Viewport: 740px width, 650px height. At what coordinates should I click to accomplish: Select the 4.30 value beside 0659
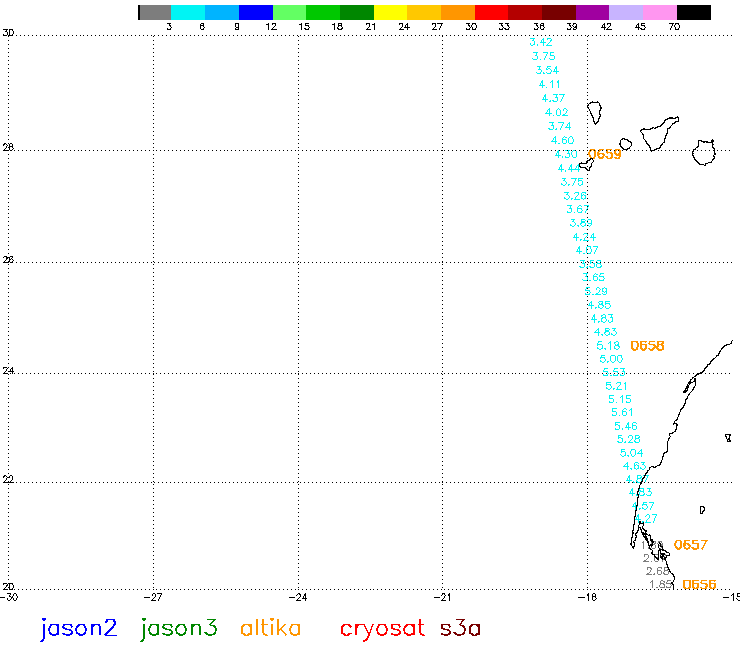(566, 154)
